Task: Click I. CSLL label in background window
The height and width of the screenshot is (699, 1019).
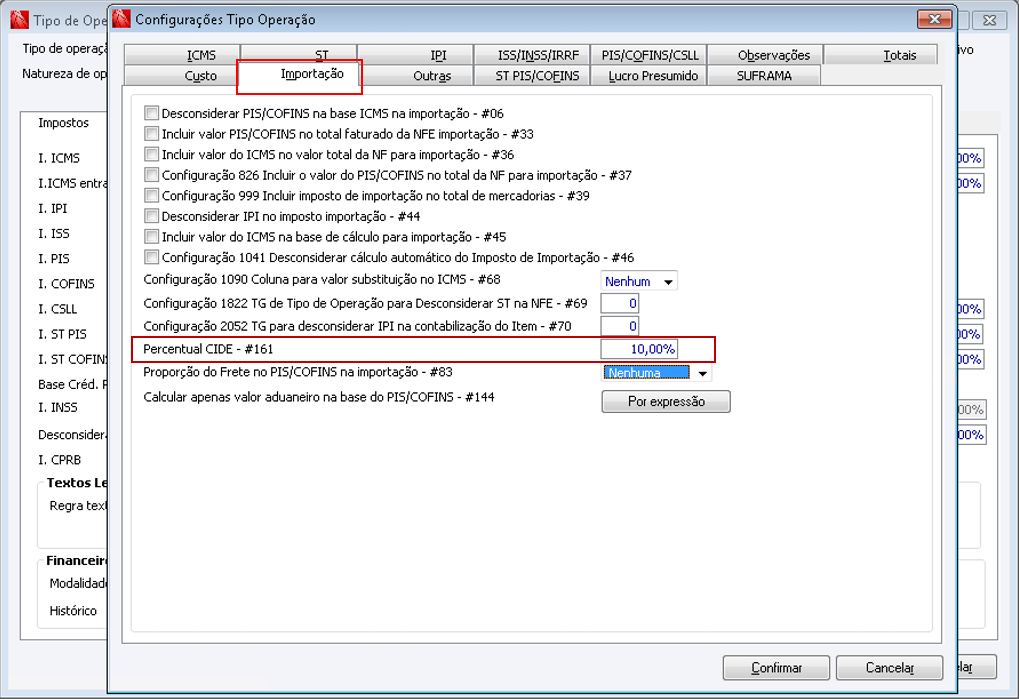Action: [57, 309]
